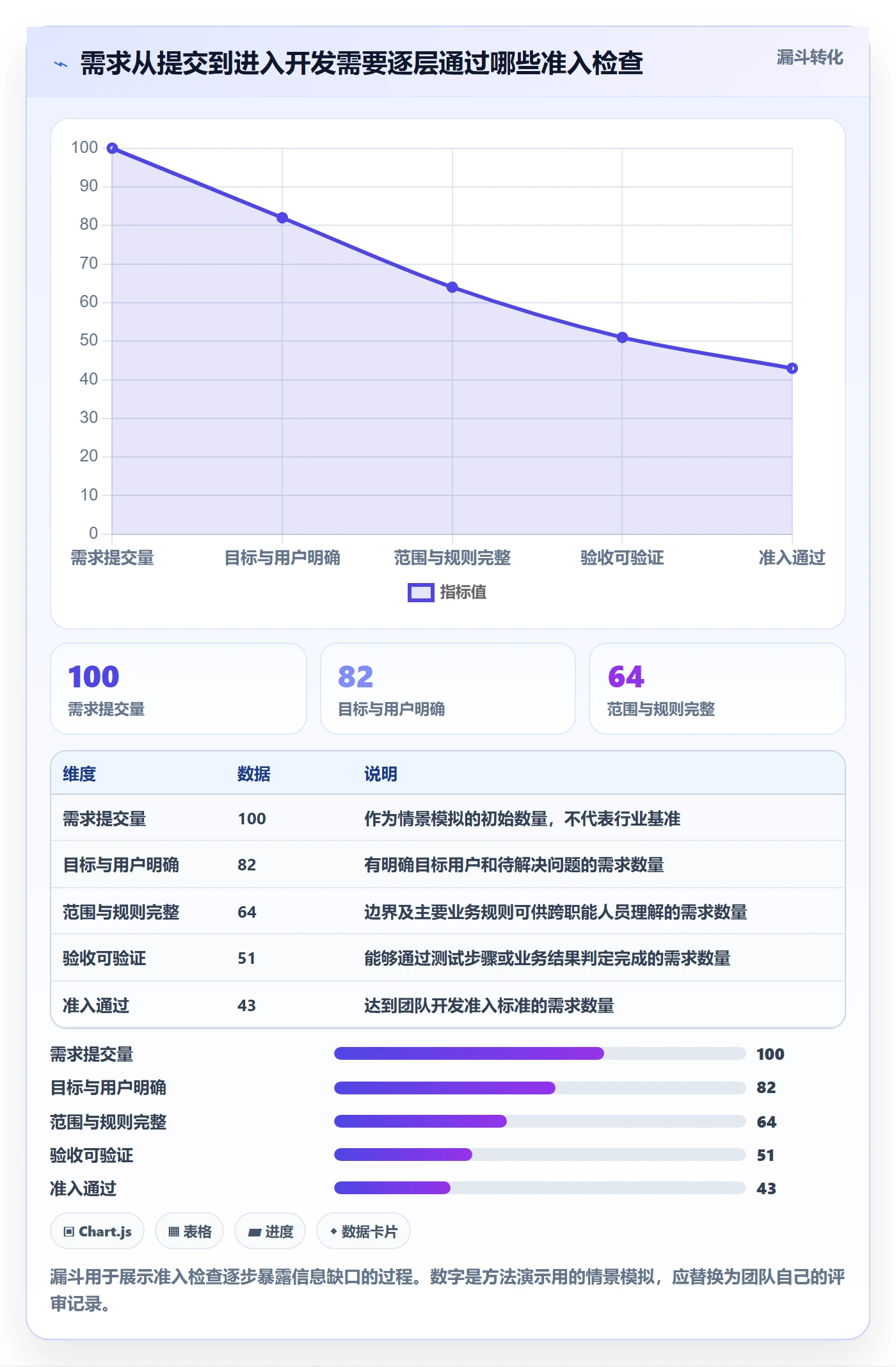Click the 指标值 legend label
Viewport: 896px width, 1367px height.
(x=463, y=593)
